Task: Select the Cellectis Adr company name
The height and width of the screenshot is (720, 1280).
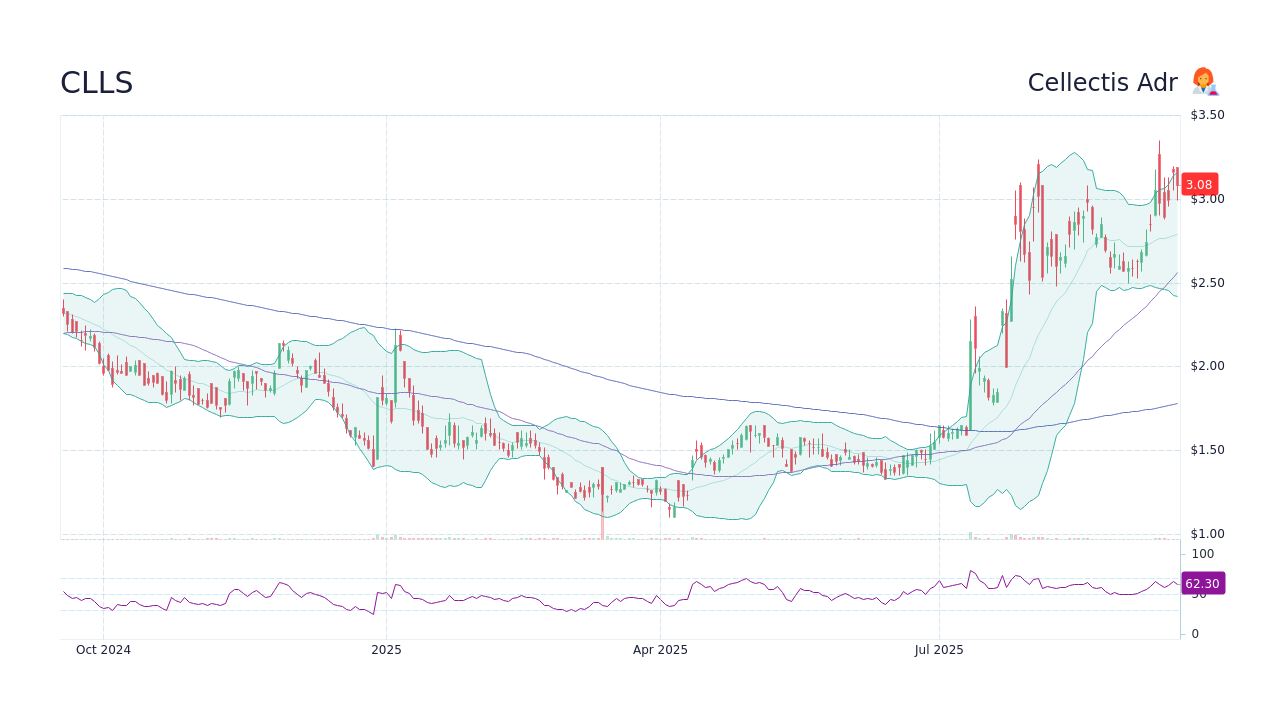Action: point(1103,82)
